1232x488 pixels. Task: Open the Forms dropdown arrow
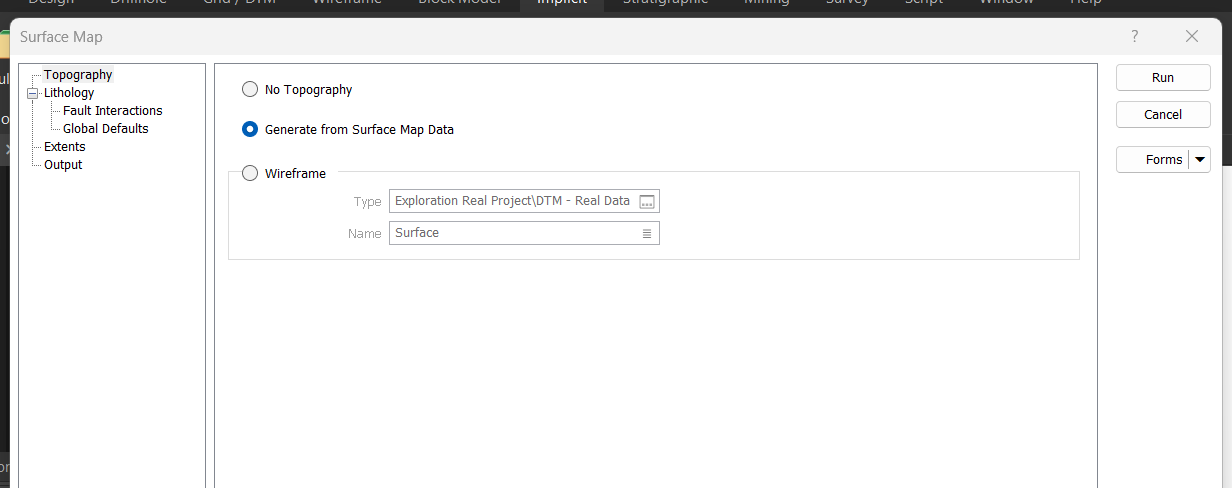click(x=1200, y=159)
